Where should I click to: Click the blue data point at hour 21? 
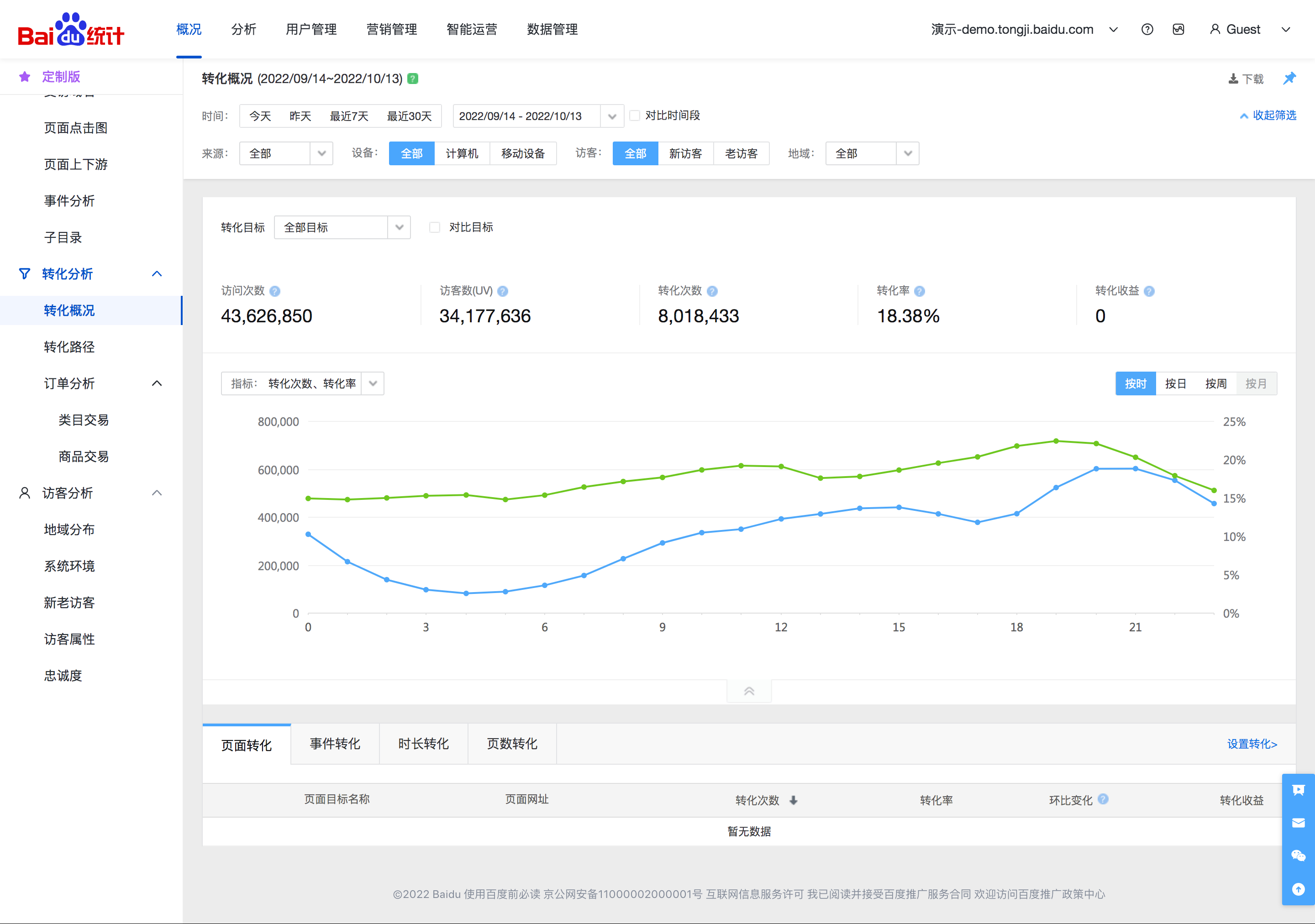point(1135,468)
